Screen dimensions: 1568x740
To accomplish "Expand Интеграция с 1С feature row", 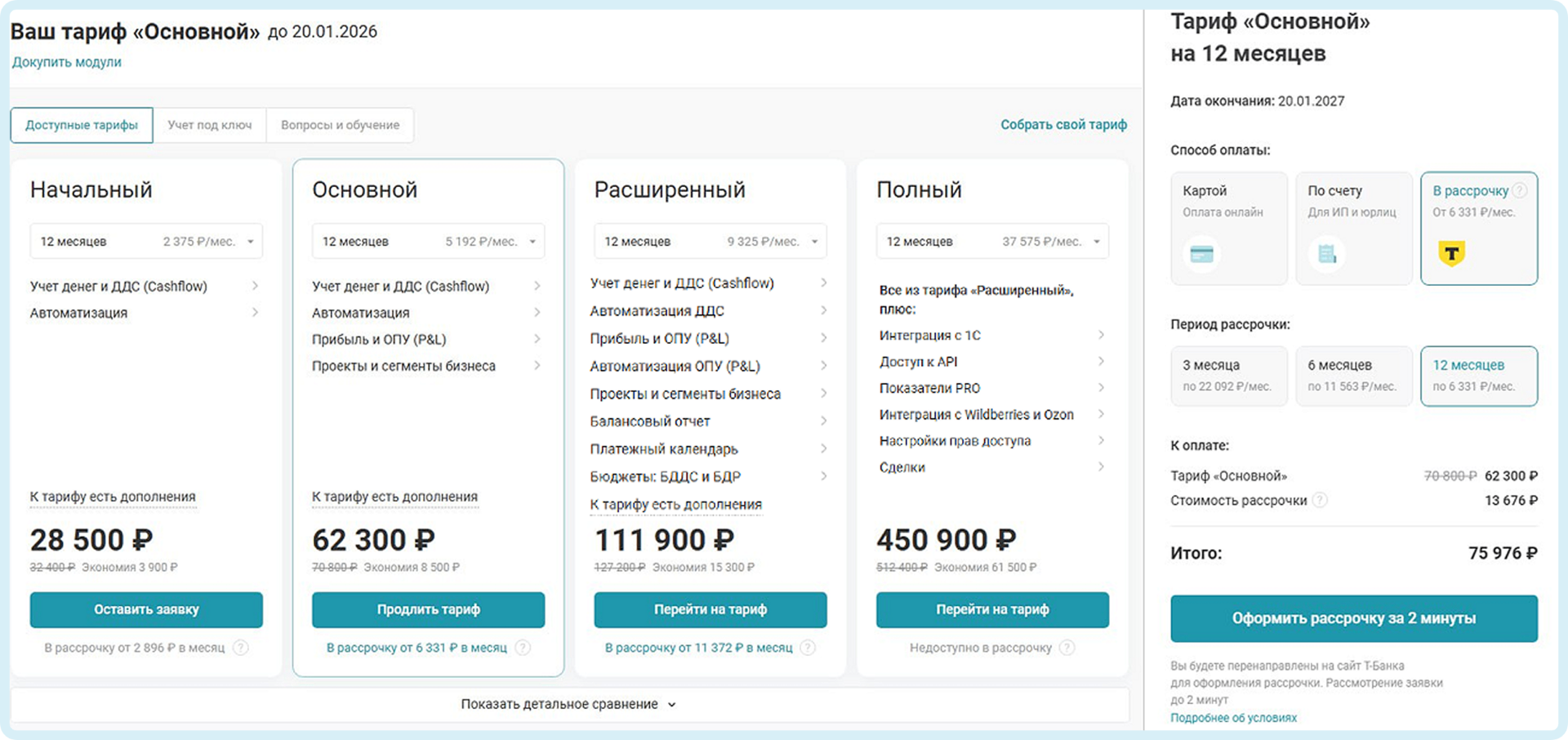I will pos(991,335).
